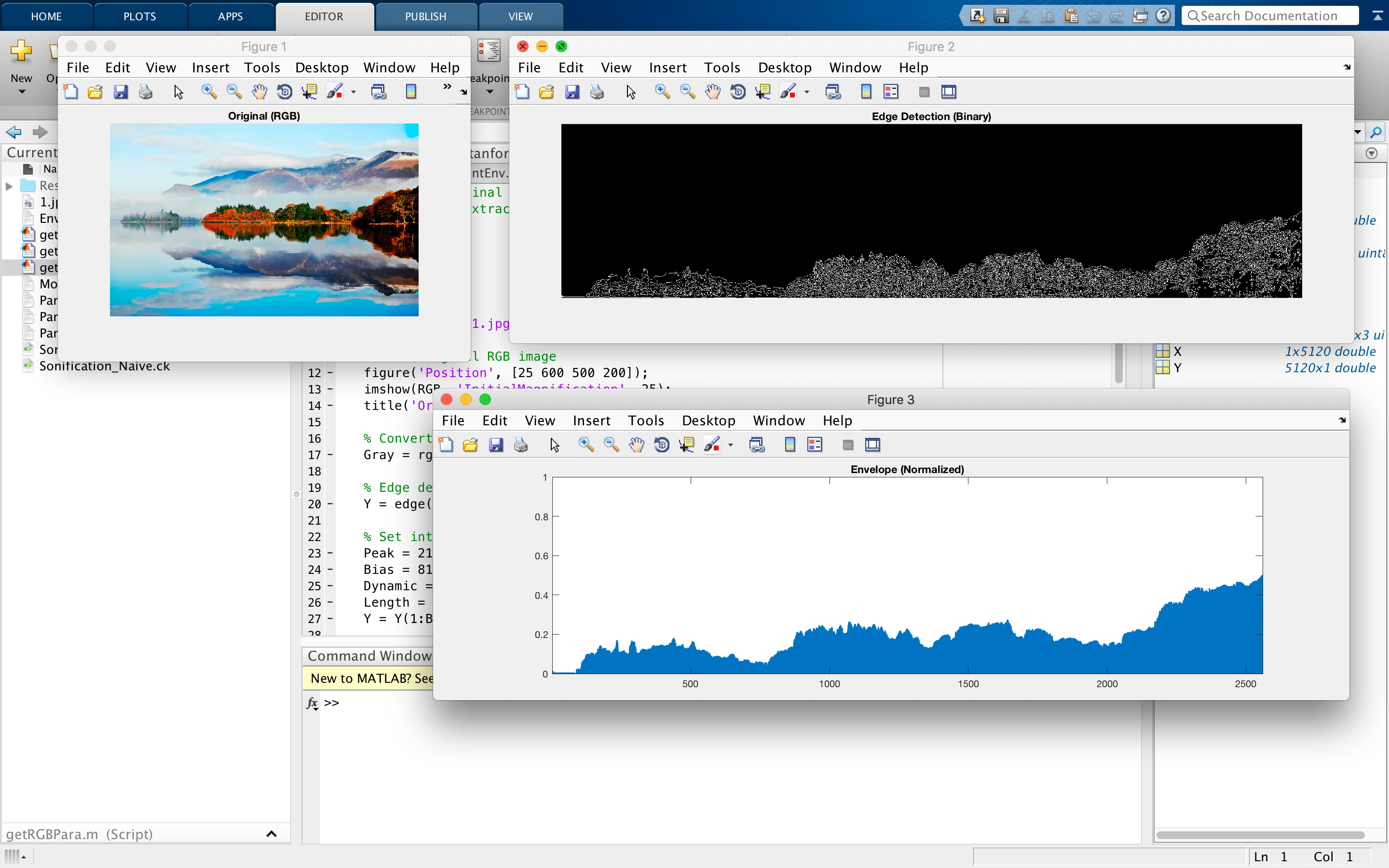This screenshot has height=868, width=1389.
Task: Click Rotate 3D icon in Figure 2 toolbar
Action: 738,92
